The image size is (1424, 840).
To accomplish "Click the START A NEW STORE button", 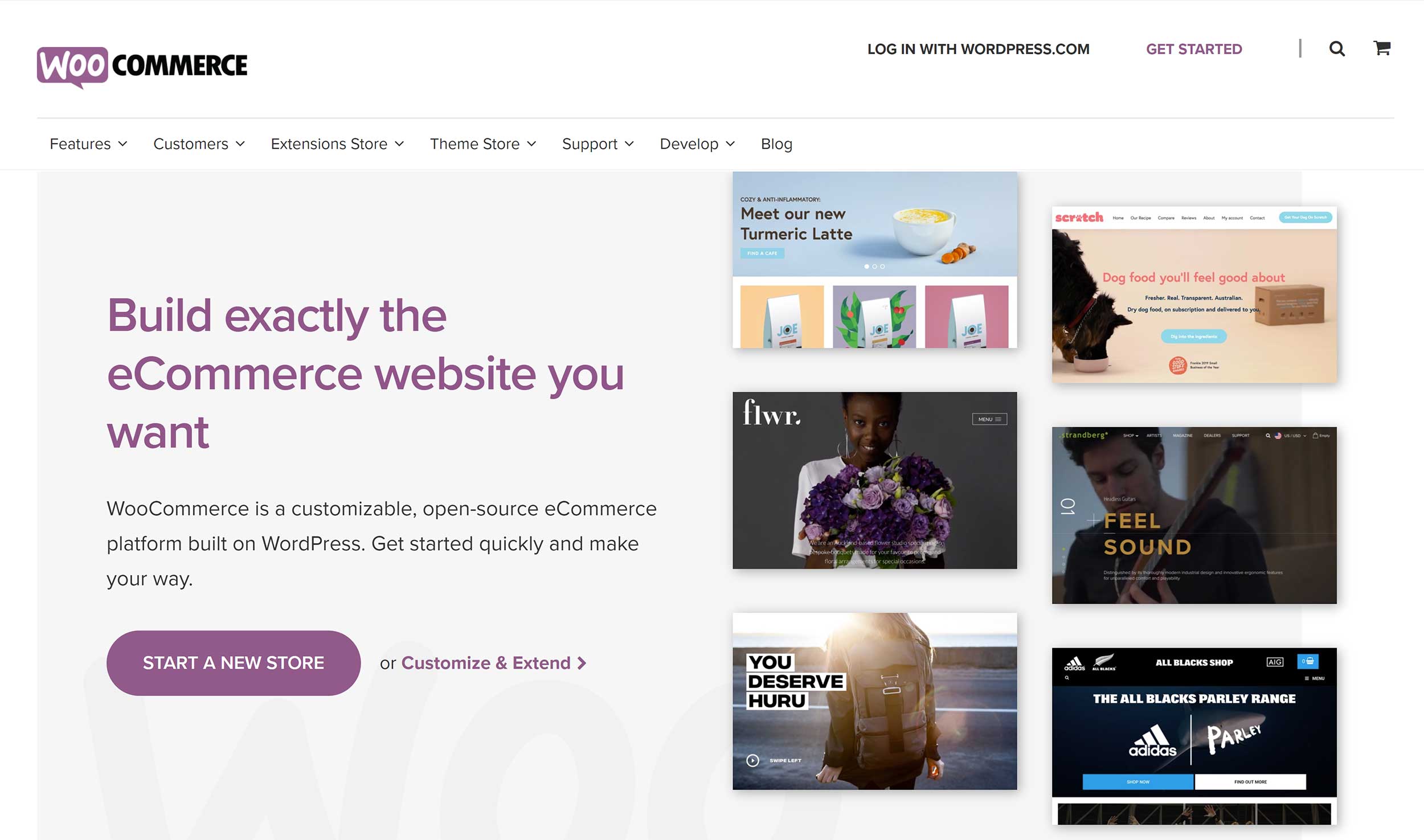I will (x=234, y=662).
